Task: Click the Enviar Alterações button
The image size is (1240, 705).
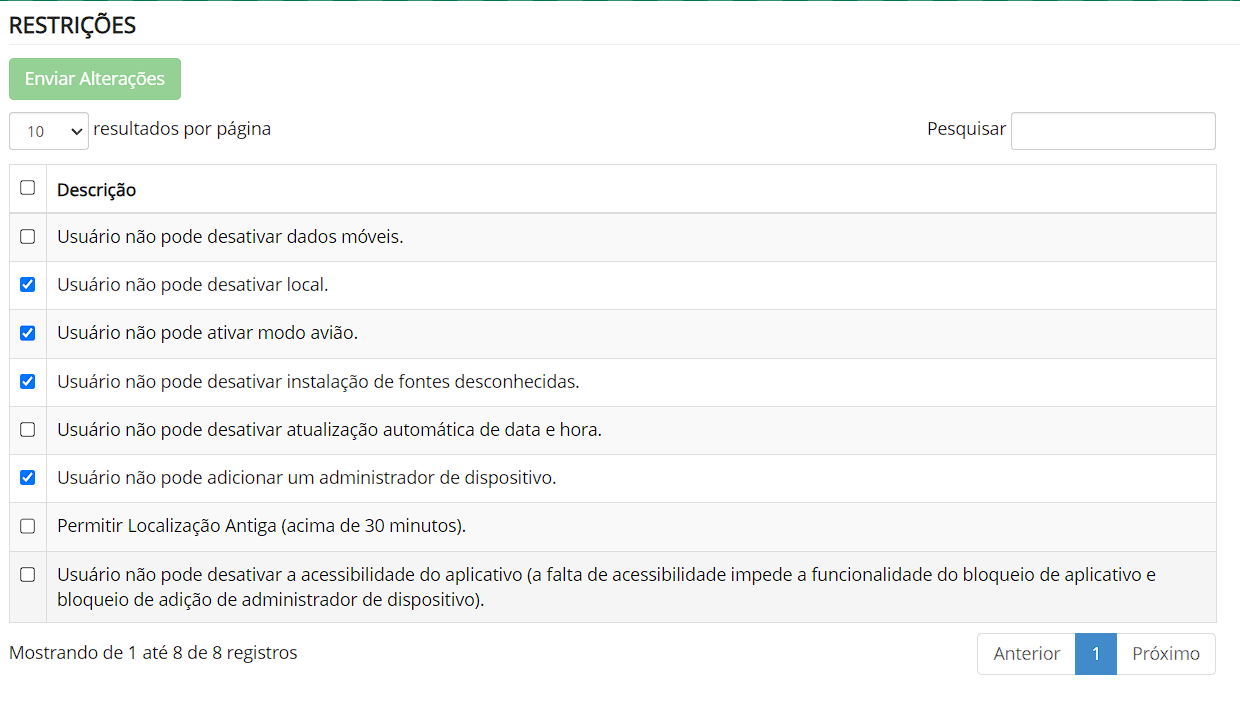Action: (95, 79)
